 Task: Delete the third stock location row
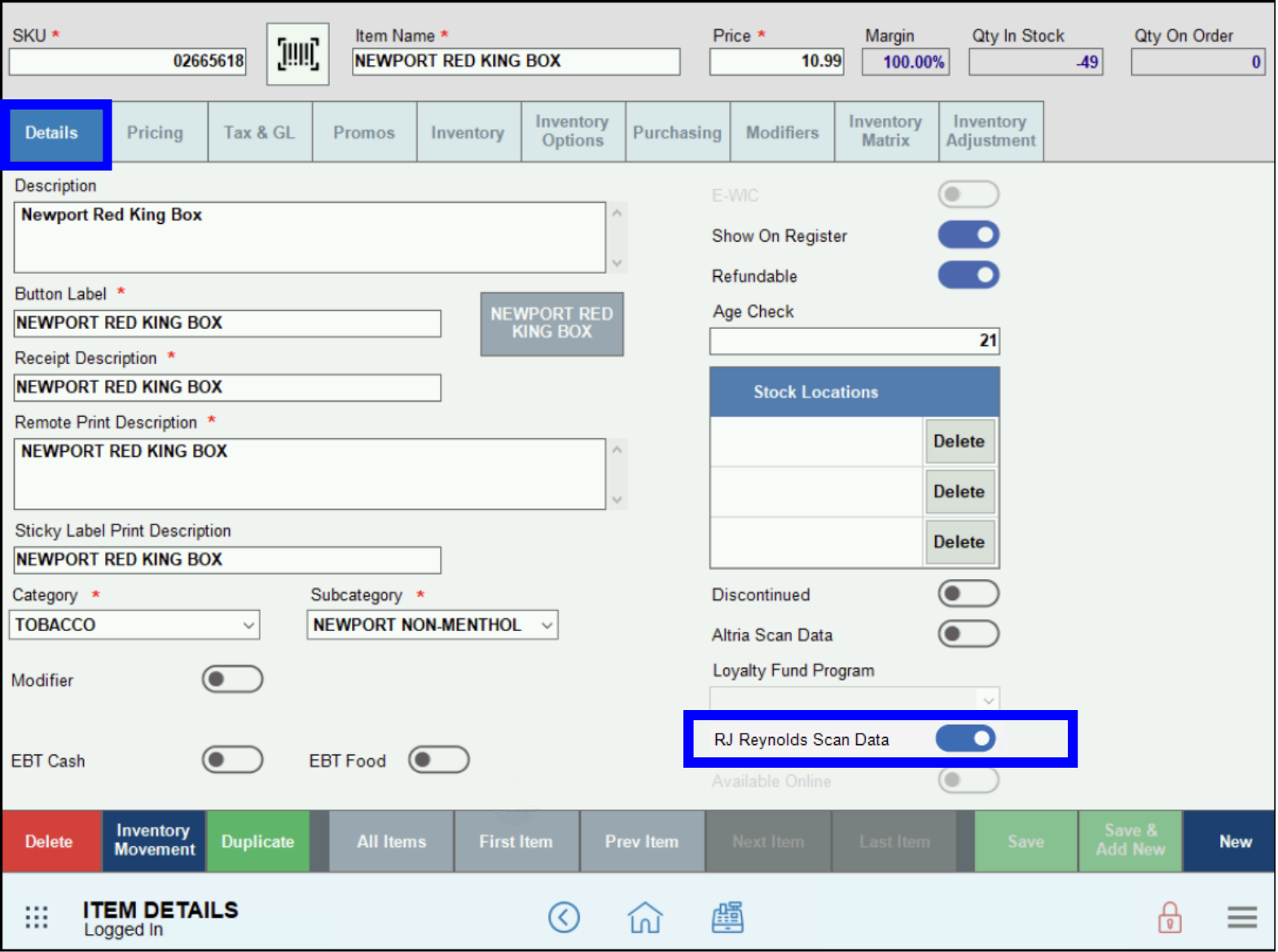[x=959, y=542]
